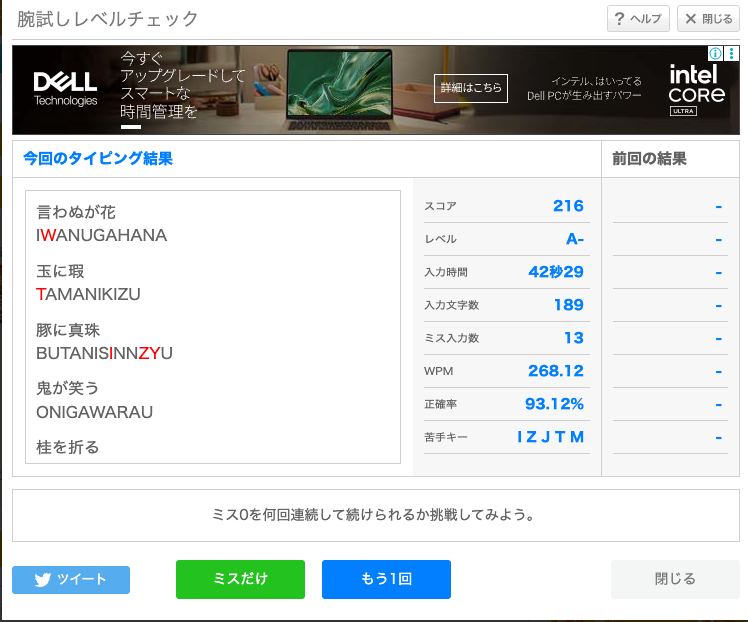Click the ad info icon on banner
The width and height of the screenshot is (748, 622).
(x=715, y=53)
